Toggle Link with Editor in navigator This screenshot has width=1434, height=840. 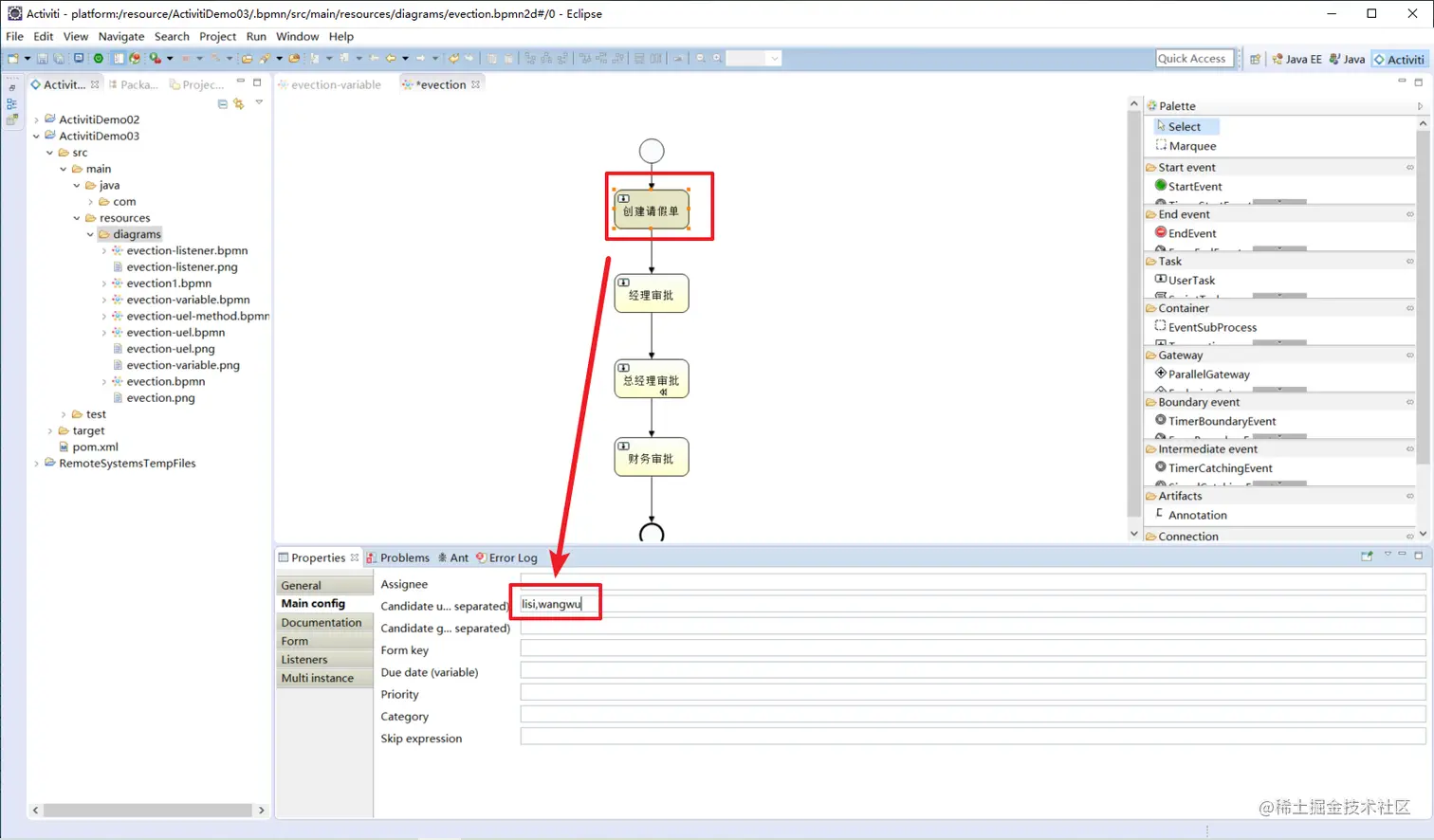pyautogui.click(x=239, y=104)
